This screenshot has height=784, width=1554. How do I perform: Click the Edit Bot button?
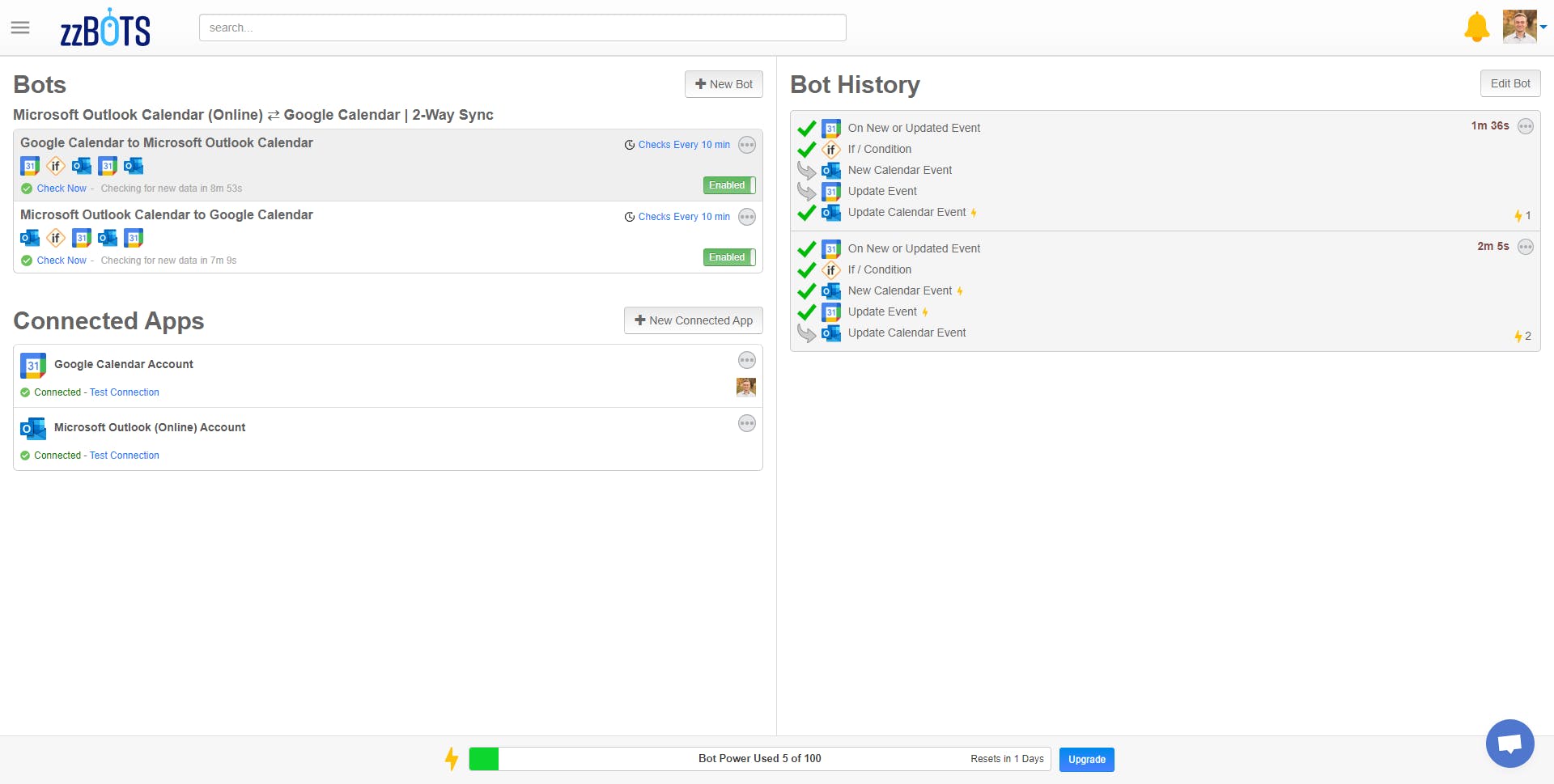(x=1510, y=83)
